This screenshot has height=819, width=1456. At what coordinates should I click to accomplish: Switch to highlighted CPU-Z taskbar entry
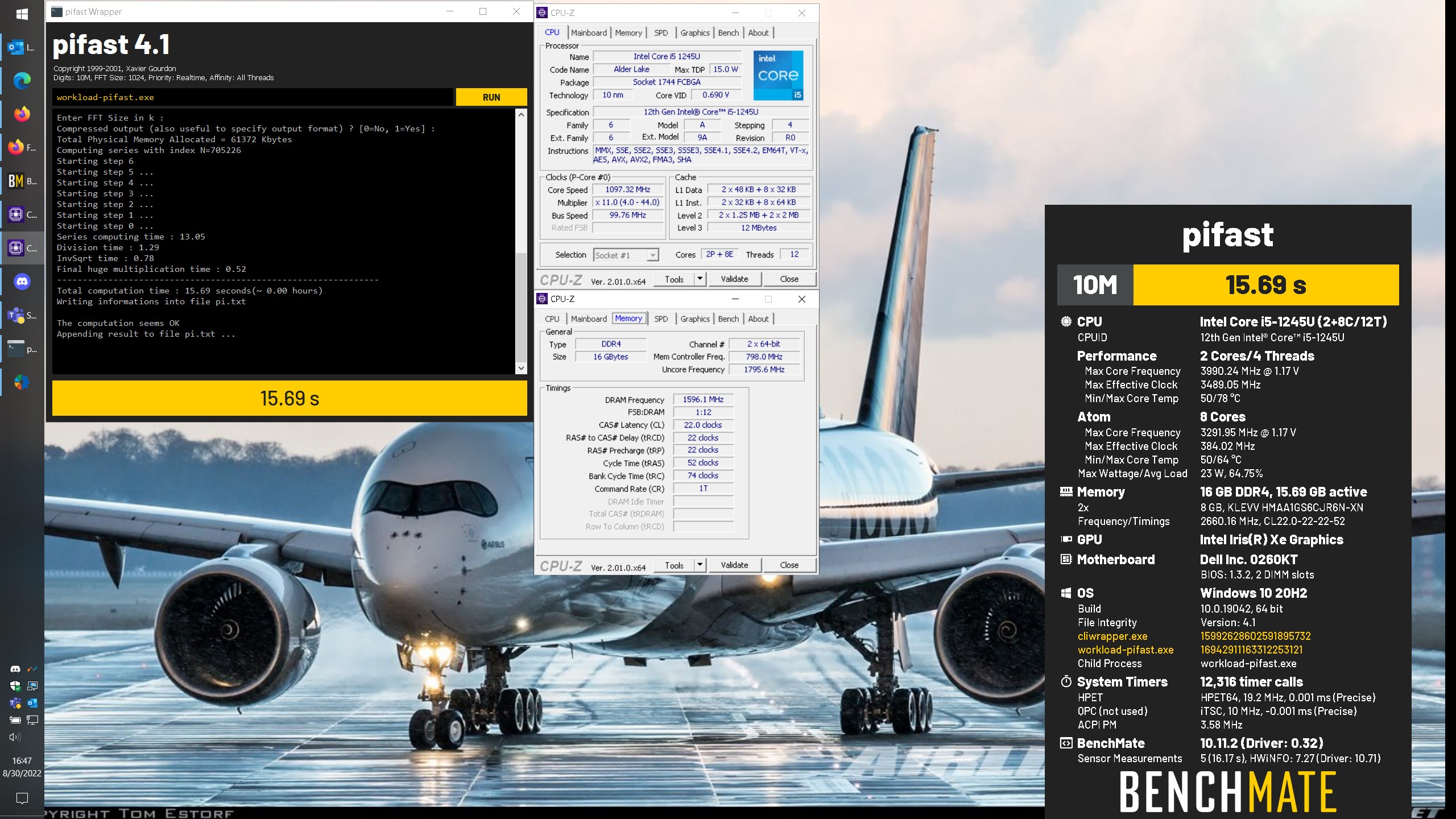[22, 248]
